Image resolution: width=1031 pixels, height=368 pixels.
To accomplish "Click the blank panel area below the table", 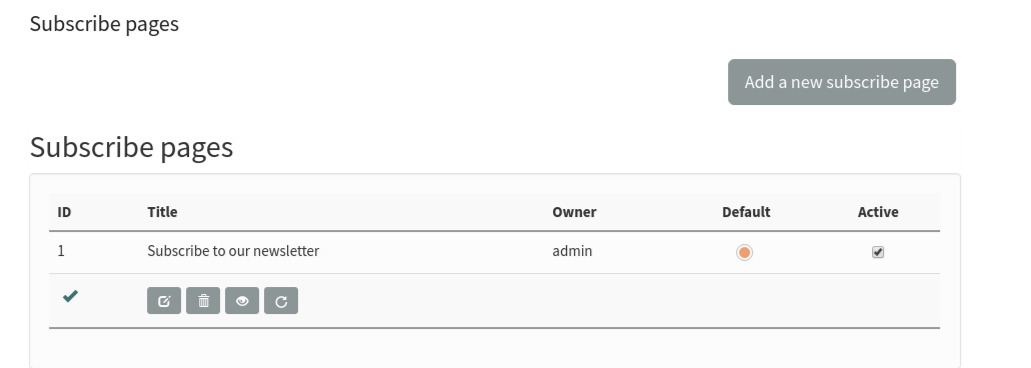I will pos(494,348).
